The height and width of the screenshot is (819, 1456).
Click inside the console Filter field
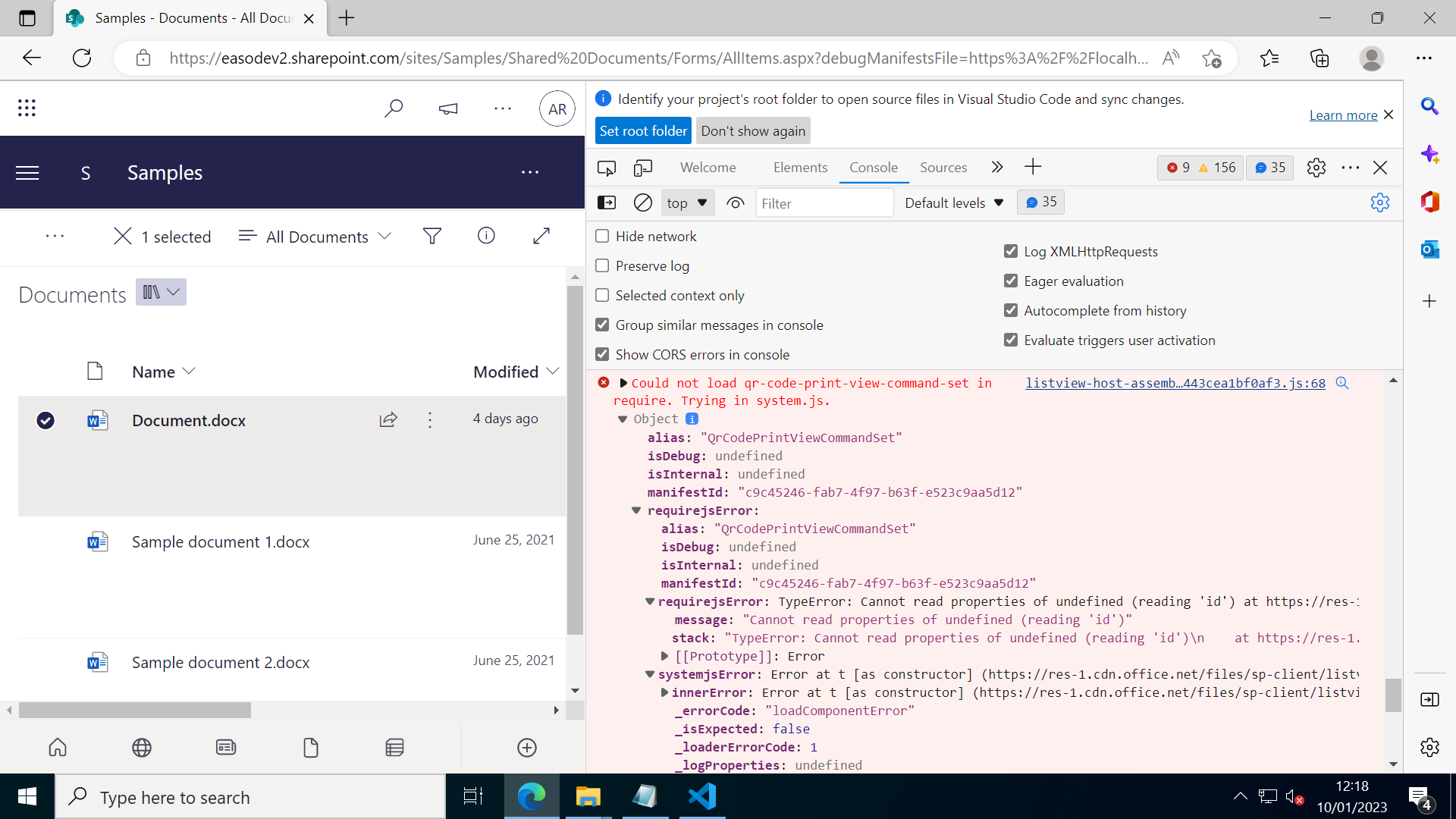(x=824, y=202)
